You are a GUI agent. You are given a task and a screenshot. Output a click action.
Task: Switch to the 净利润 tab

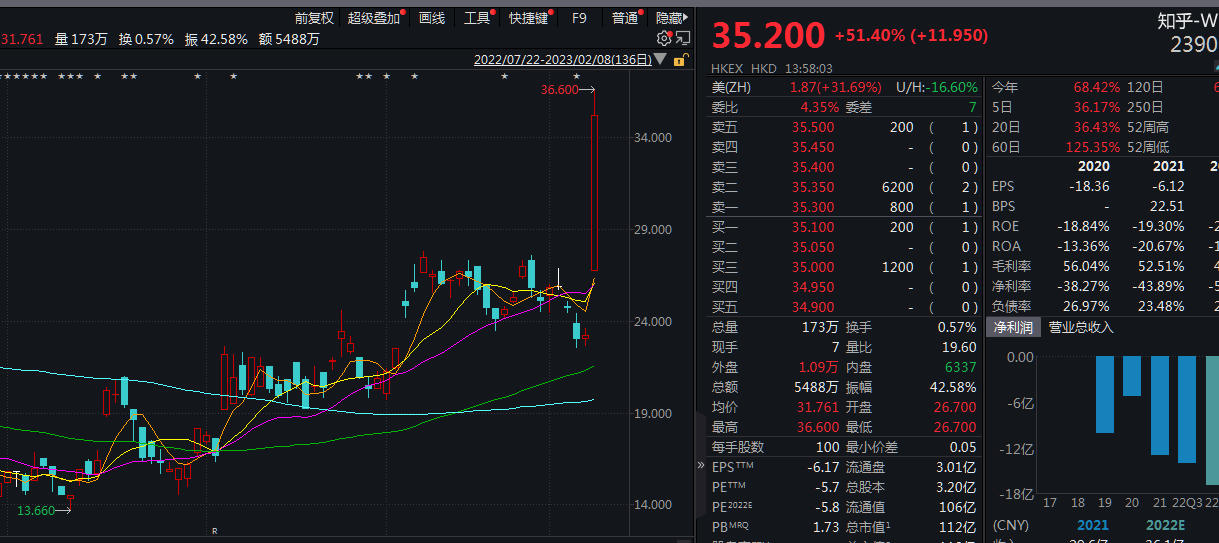point(1013,327)
